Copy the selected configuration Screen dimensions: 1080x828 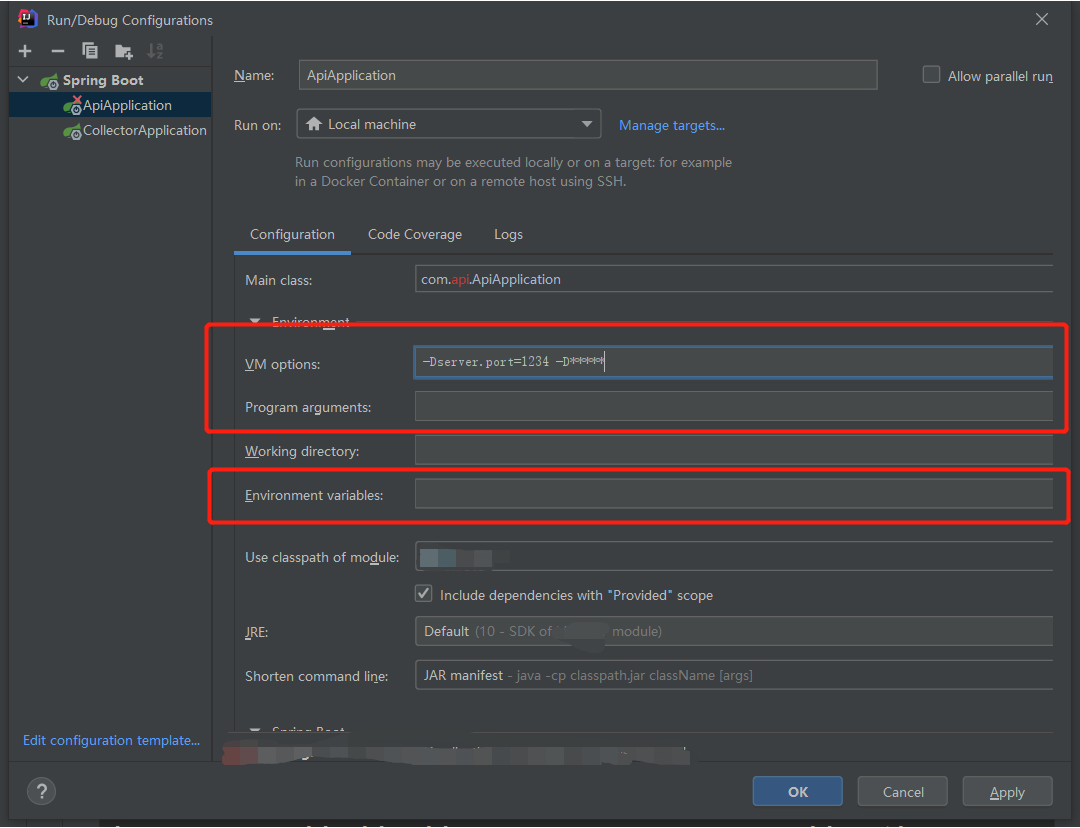coord(90,51)
